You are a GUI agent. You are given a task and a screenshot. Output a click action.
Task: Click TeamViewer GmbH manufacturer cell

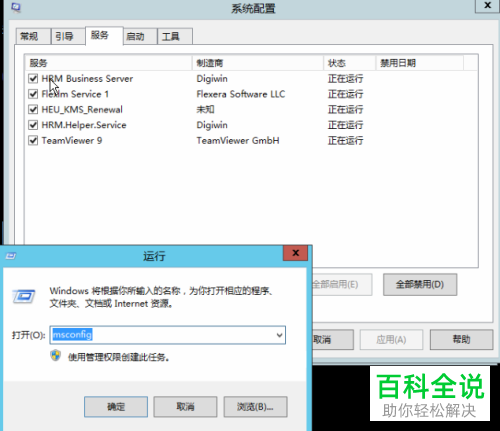click(x=238, y=141)
